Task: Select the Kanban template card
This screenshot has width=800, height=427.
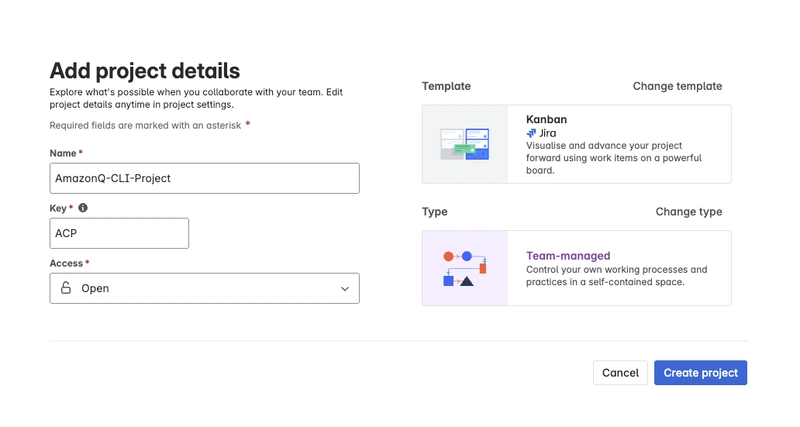Action: pyautogui.click(x=577, y=144)
